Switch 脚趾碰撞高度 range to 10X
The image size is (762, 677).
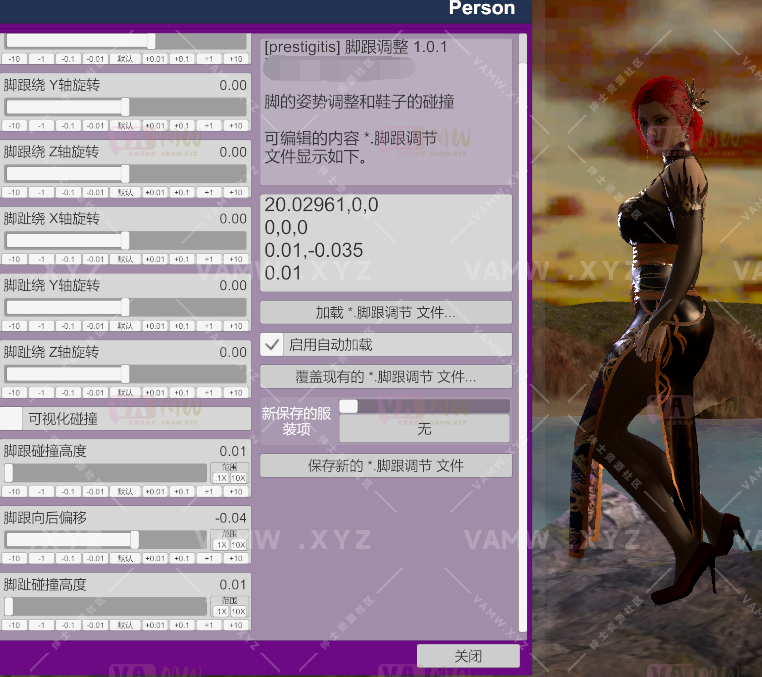coord(239,611)
